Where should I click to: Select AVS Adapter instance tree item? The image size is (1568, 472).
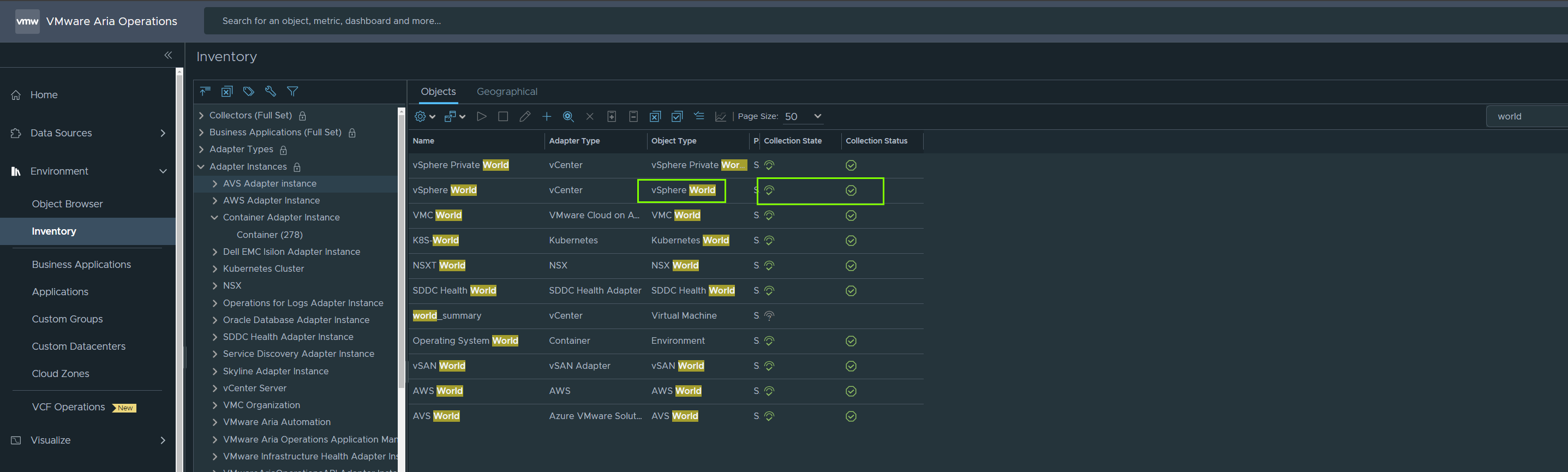tap(269, 183)
